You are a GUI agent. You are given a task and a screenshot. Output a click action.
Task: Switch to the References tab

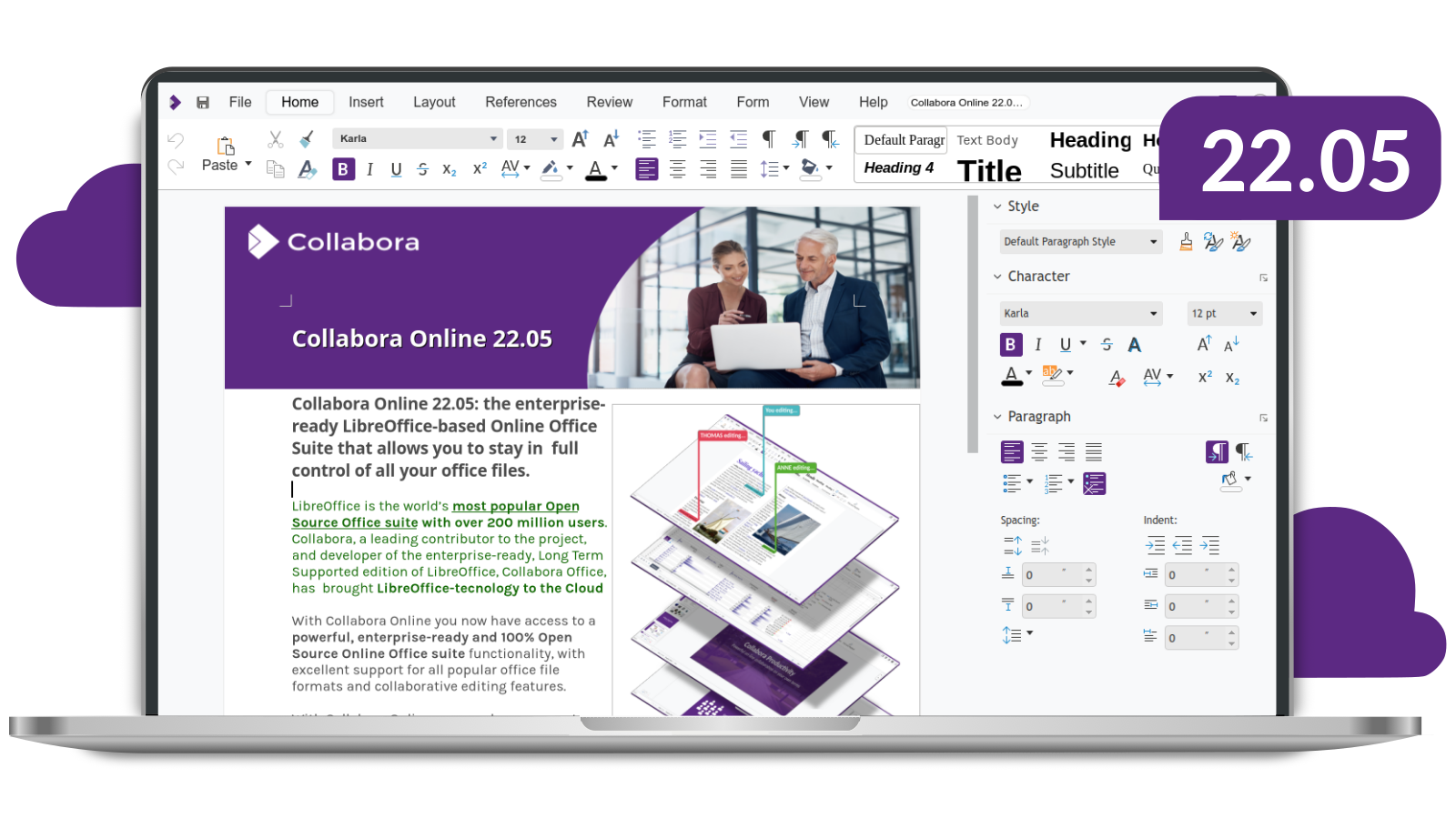click(521, 102)
